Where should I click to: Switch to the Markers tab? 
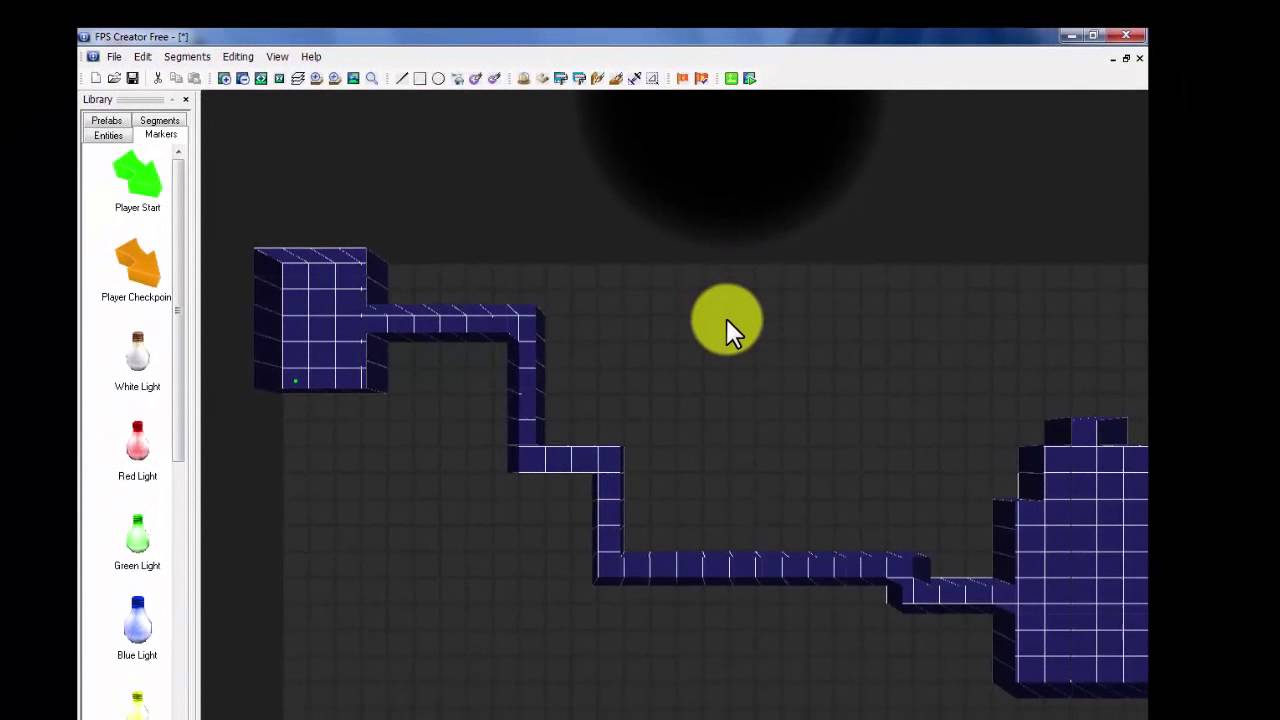161,134
